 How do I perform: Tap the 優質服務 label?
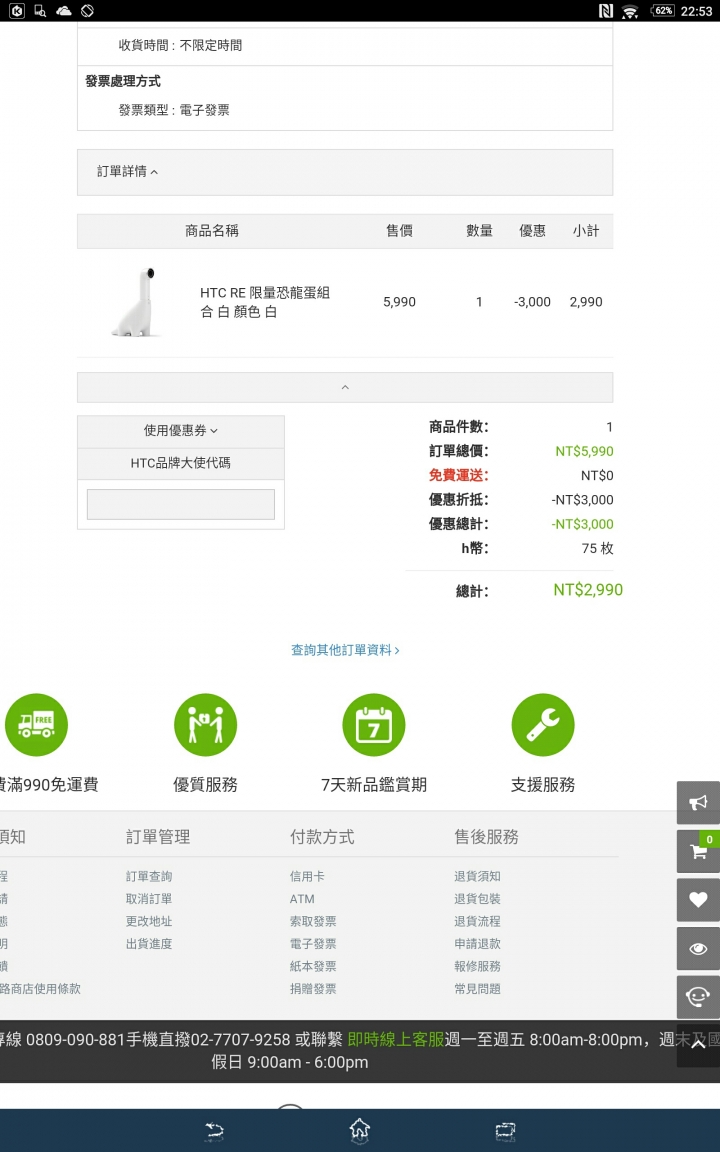206,785
